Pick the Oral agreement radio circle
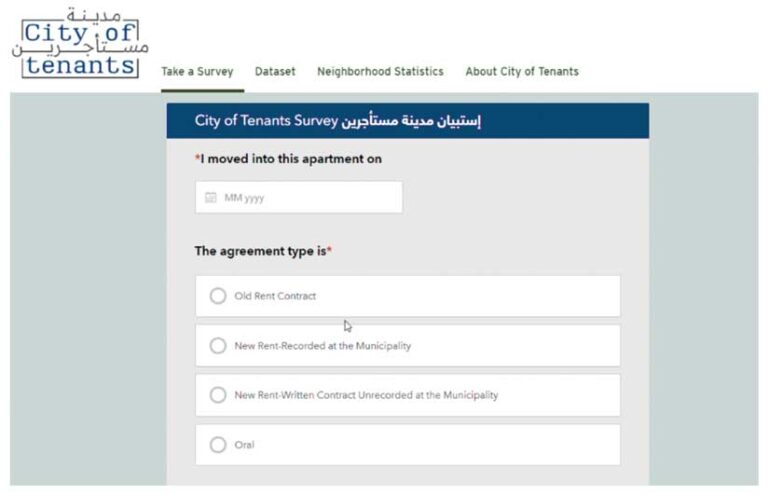Image resolution: width=768 pixels, height=495 pixels. click(218, 445)
